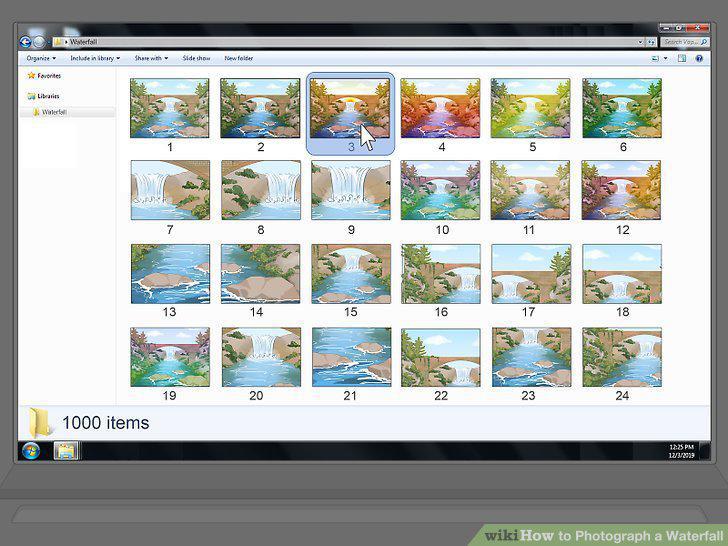Select yellow-green tinted photo 5
The width and height of the screenshot is (728, 546).
(x=531, y=108)
